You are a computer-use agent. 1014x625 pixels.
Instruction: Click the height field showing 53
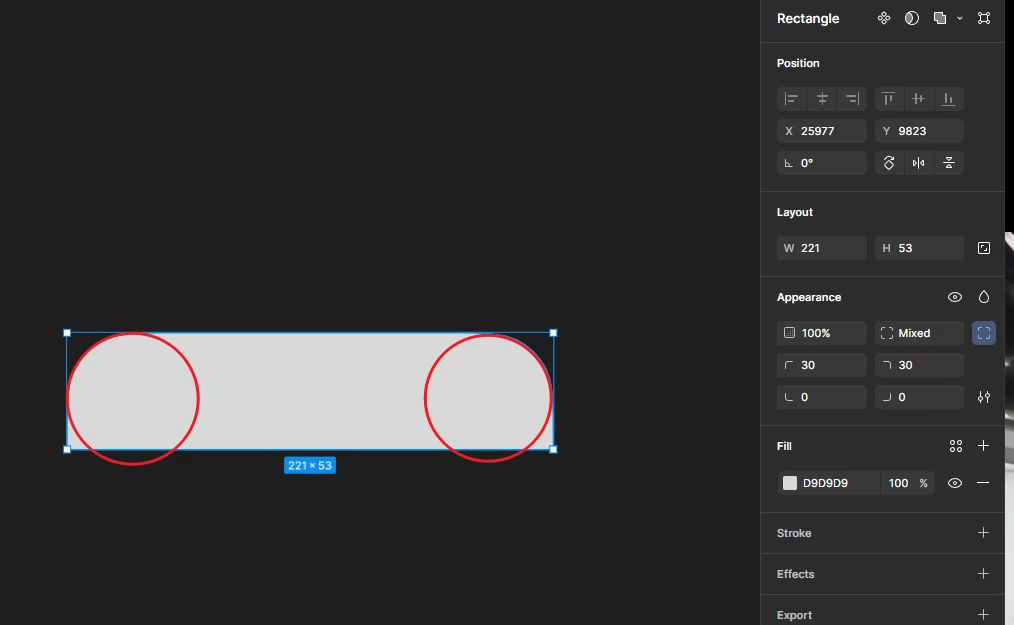coord(919,248)
